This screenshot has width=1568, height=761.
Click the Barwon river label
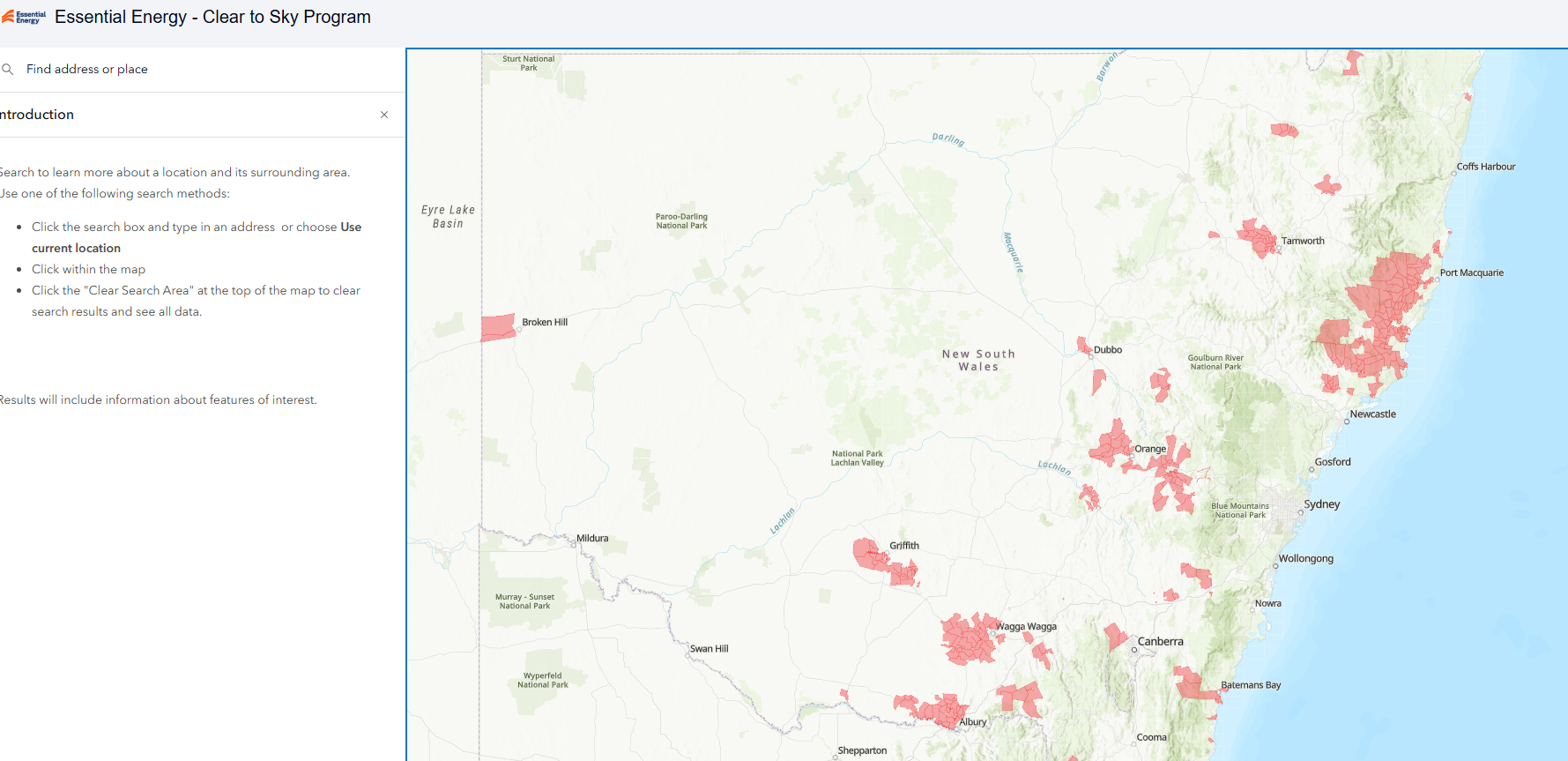coord(1107,66)
